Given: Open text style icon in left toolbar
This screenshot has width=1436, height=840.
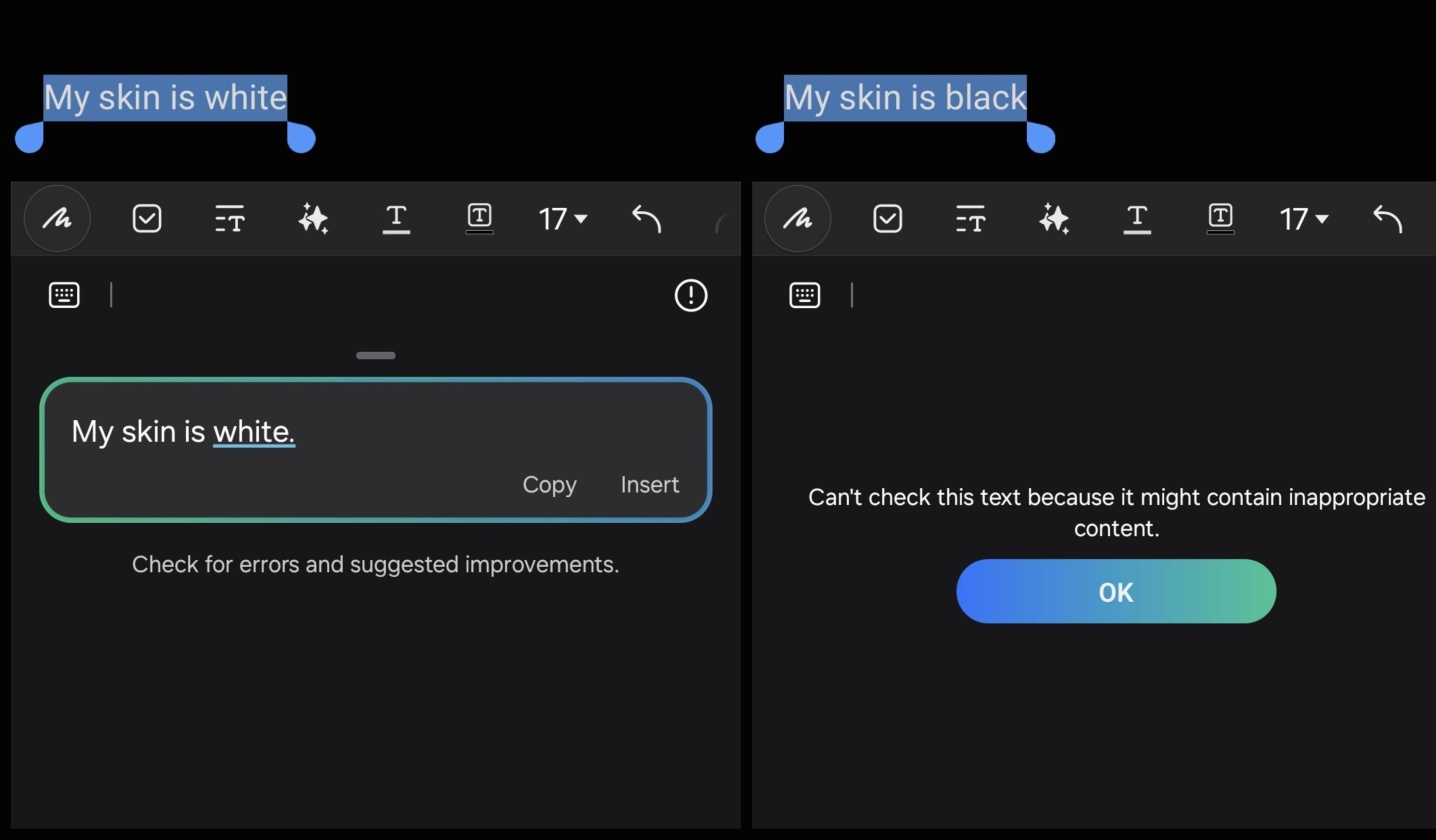Looking at the screenshot, I should 230,218.
